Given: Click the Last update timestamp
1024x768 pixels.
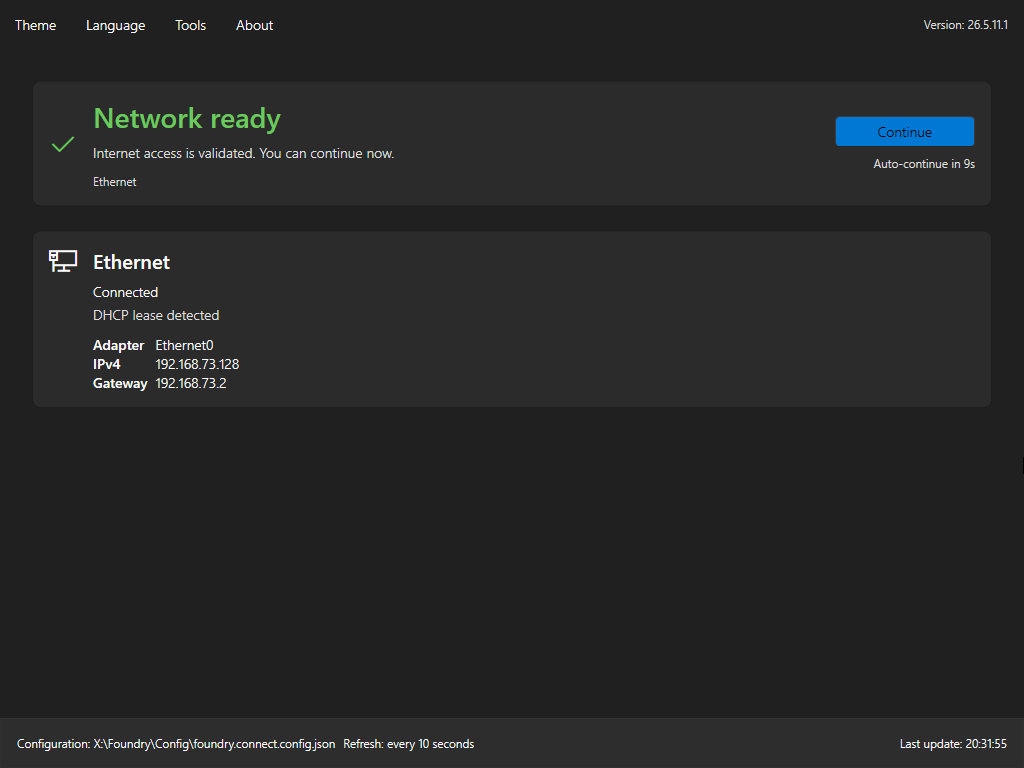Looking at the screenshot, I should coord(953,744).
